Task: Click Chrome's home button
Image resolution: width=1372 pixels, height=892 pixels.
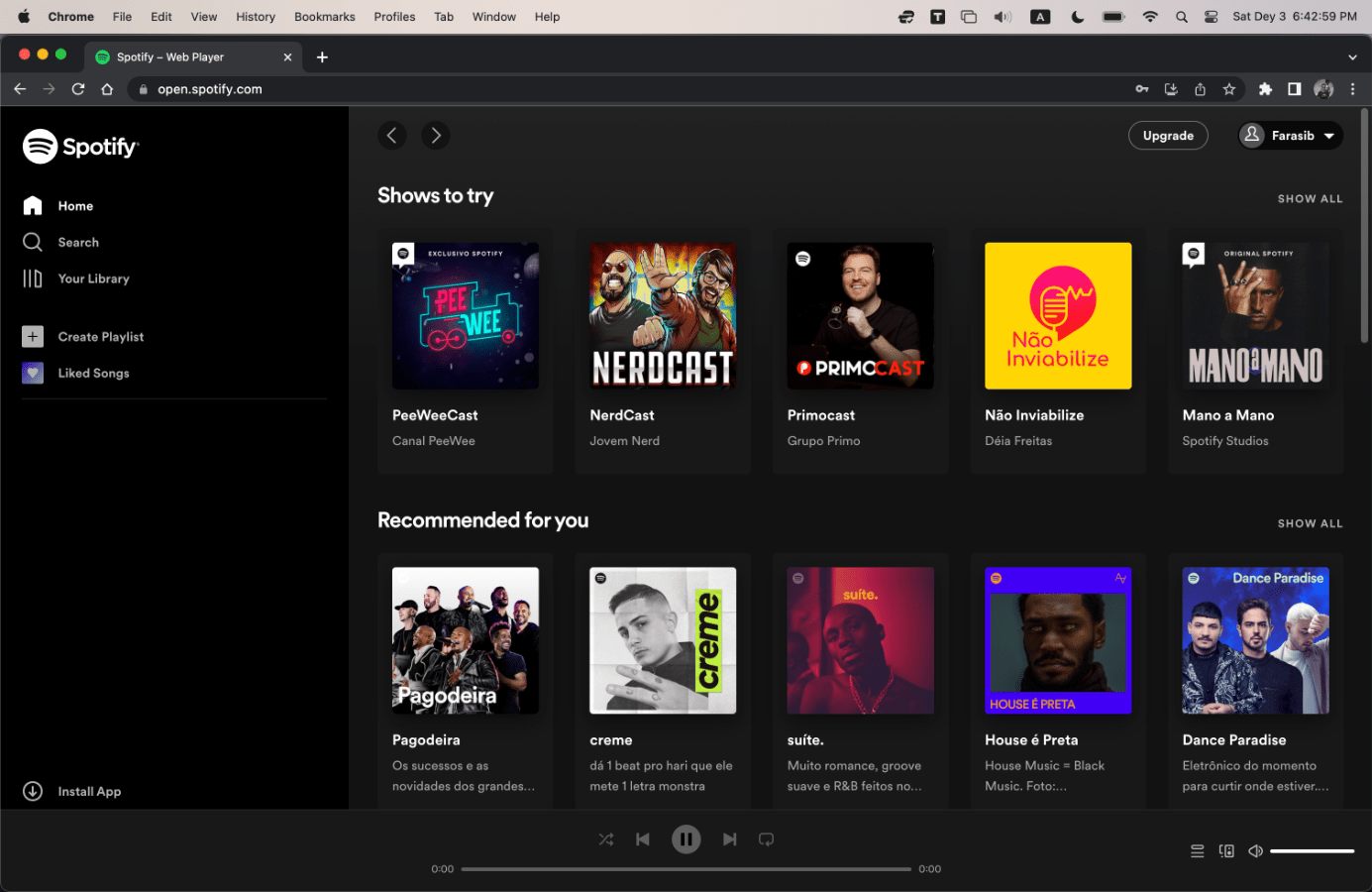Action: point(107,89)
